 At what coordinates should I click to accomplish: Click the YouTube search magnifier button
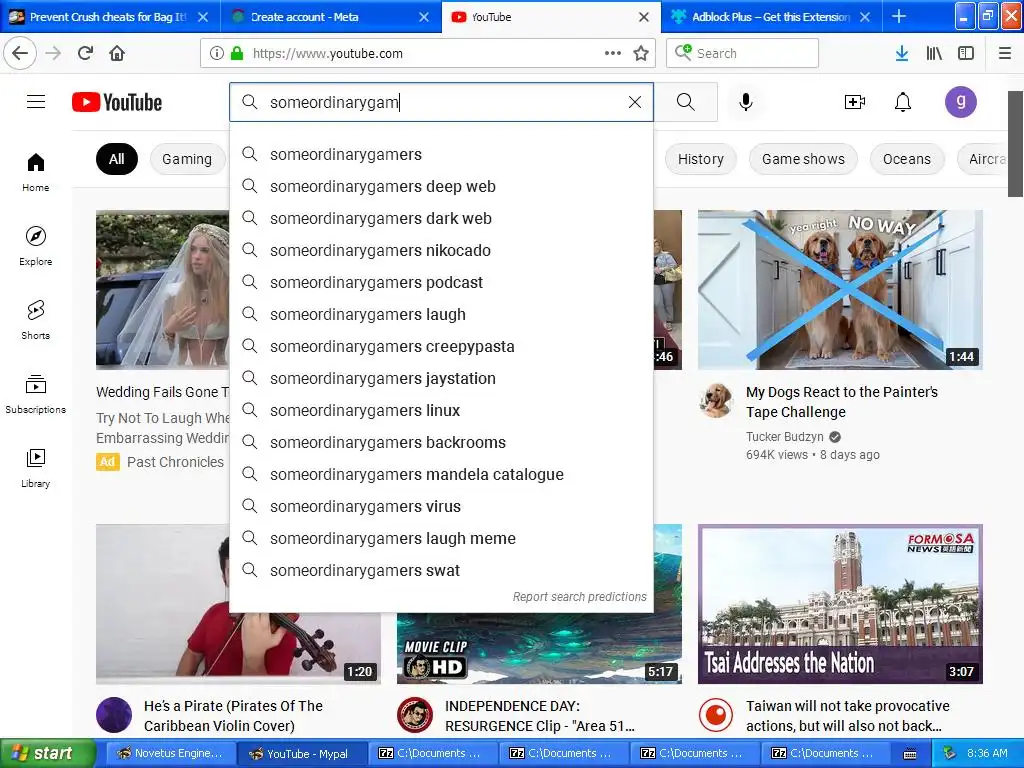point(686,102)
